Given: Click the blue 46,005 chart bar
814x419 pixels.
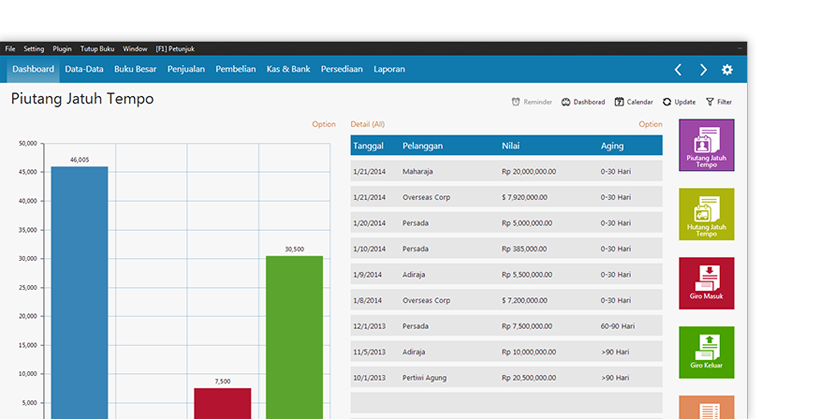Looking at the screenshot, I should (79, 292).
